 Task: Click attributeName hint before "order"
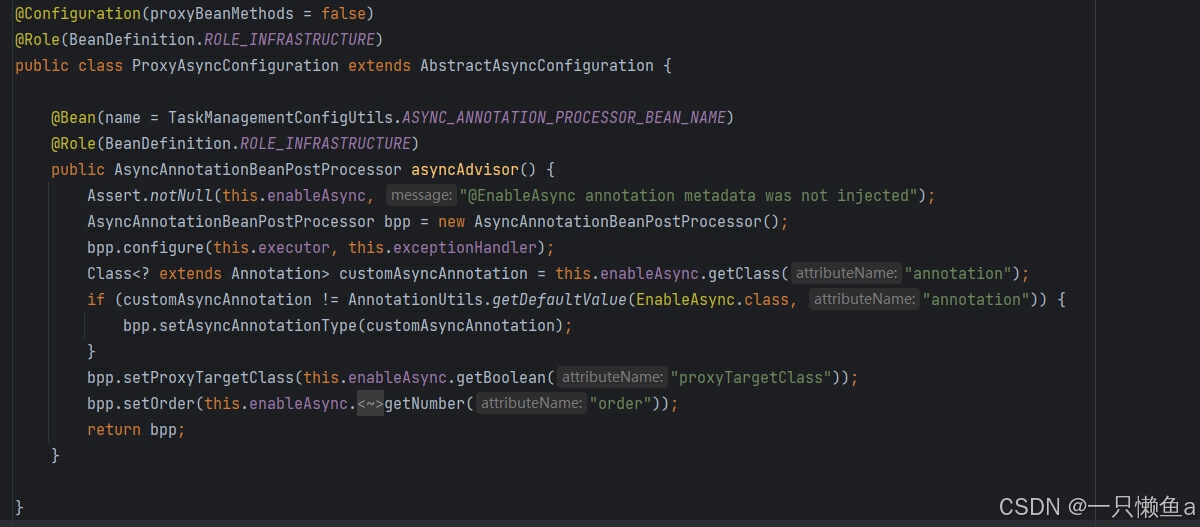(530, 404)
